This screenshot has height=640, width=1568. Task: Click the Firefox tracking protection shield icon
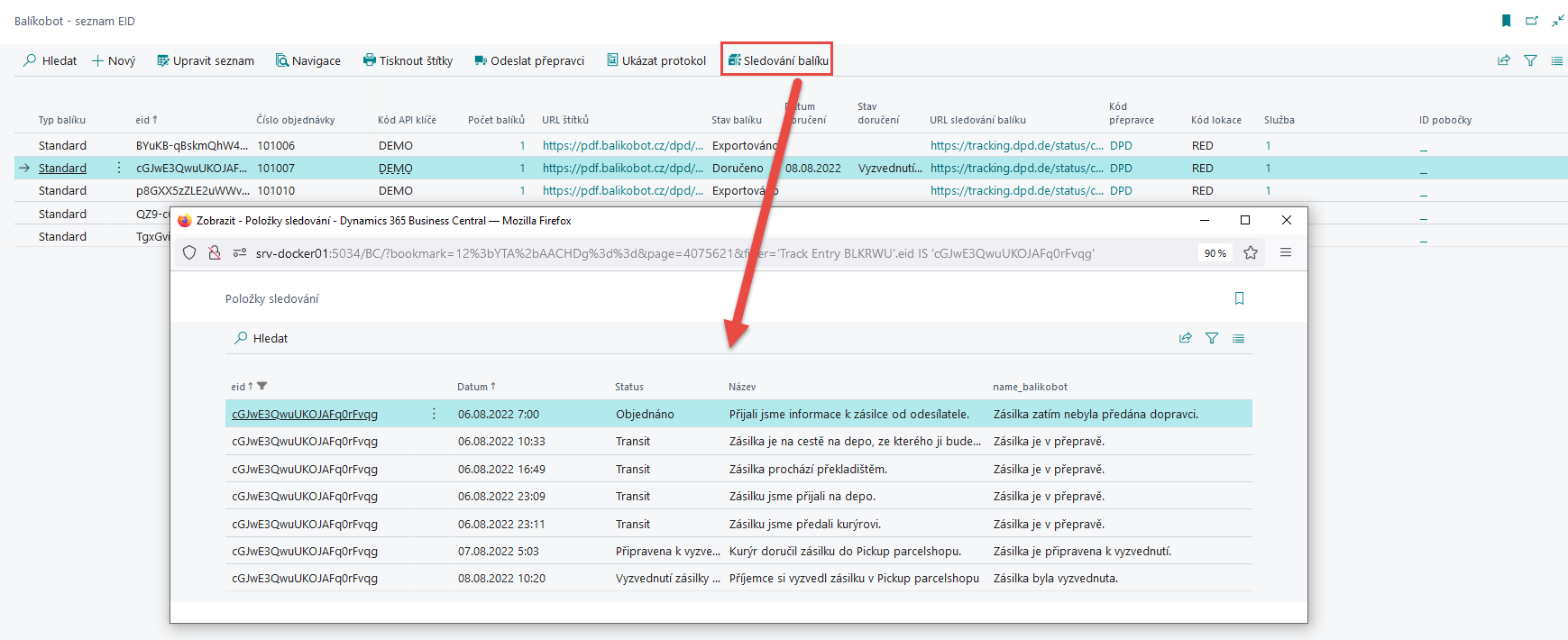click(189, 253)
